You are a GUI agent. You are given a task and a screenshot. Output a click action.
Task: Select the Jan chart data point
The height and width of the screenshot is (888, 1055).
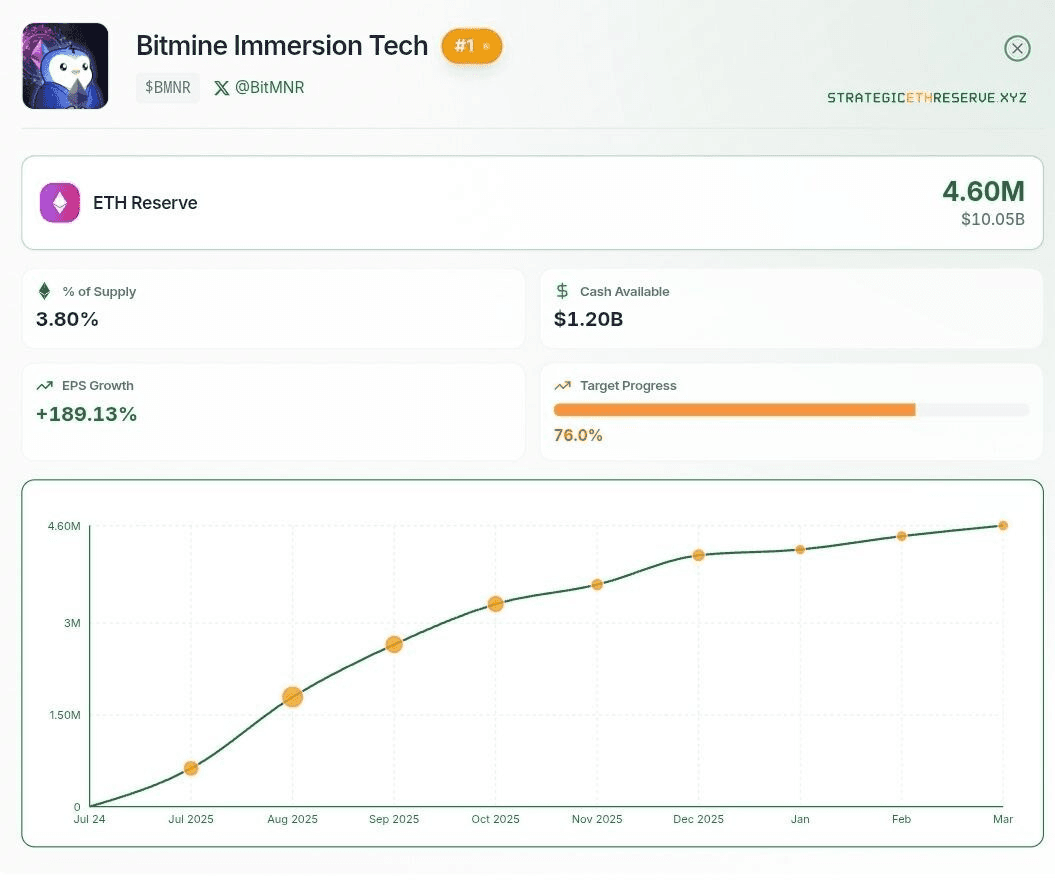pos(800,550)
